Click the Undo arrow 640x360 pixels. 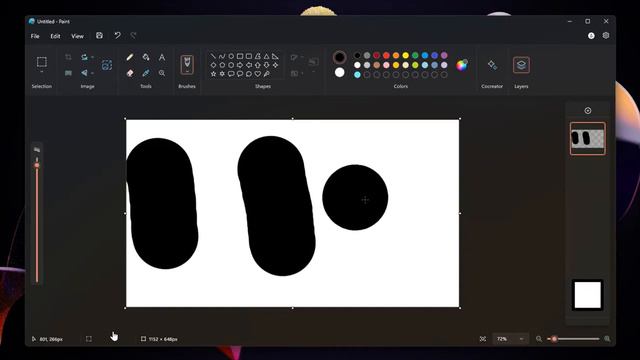point(117,36)
